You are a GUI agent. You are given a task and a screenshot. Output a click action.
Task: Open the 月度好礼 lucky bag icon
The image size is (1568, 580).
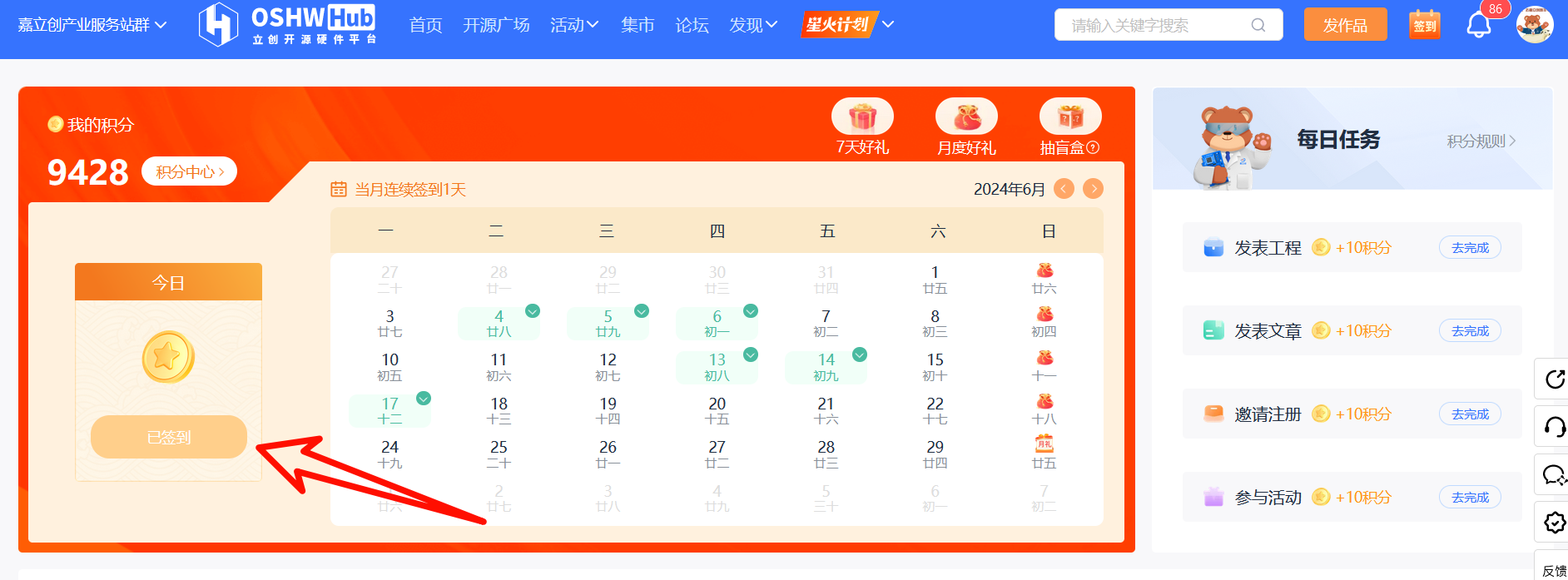(966, 117)
